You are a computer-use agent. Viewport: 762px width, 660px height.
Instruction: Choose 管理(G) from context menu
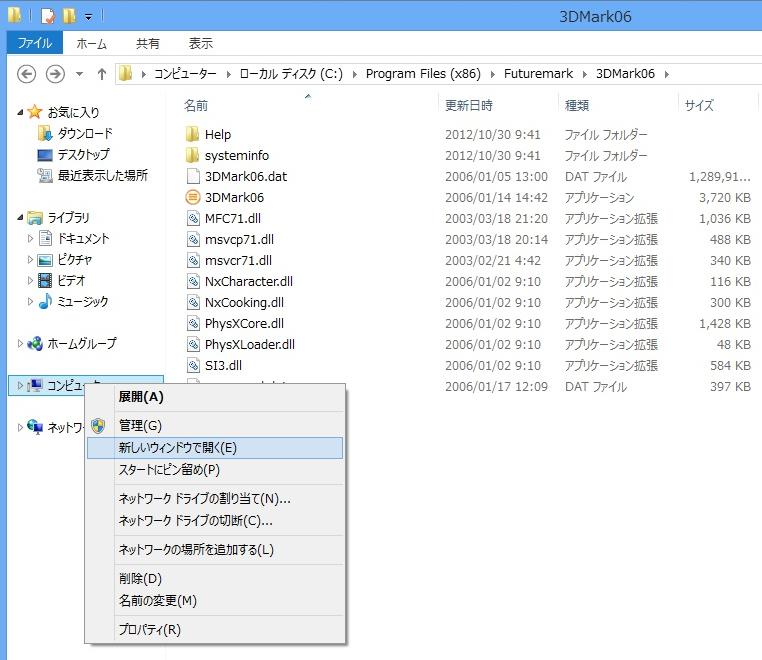click(x=215, y=426)
